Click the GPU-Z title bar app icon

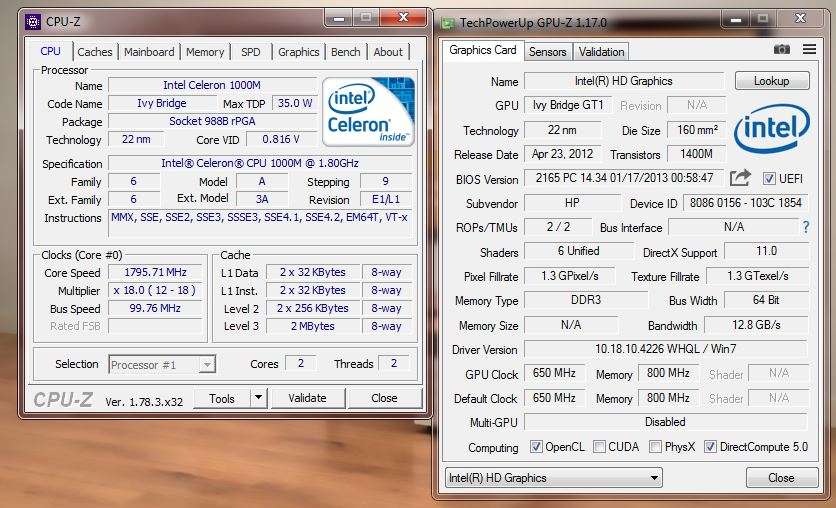[448, 23]
